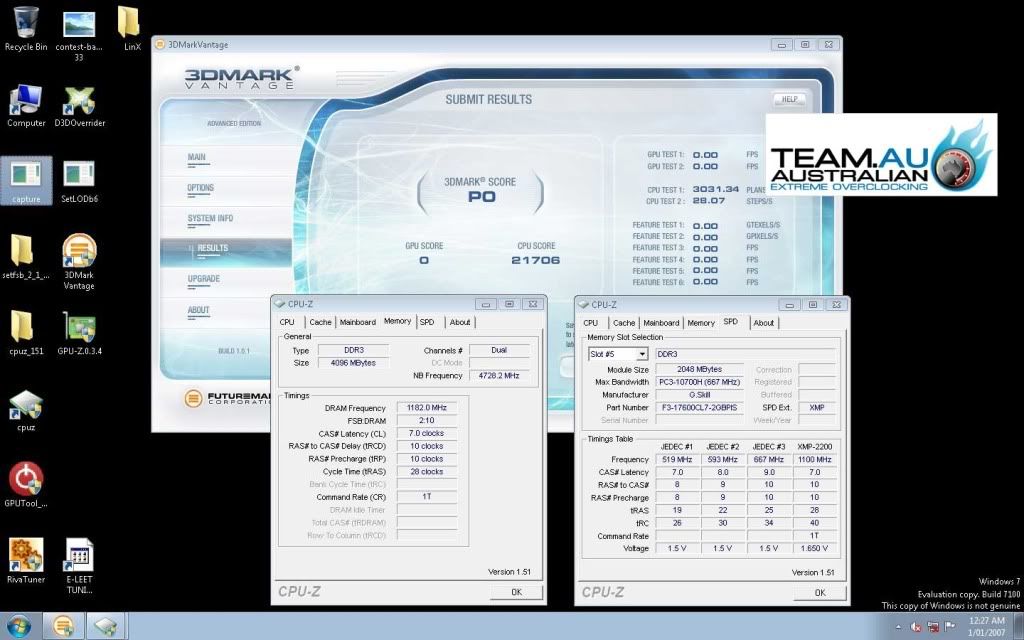1024x640 pixels.
Task: Open the volume control in the tray
Action: click(x=916, y=627)
